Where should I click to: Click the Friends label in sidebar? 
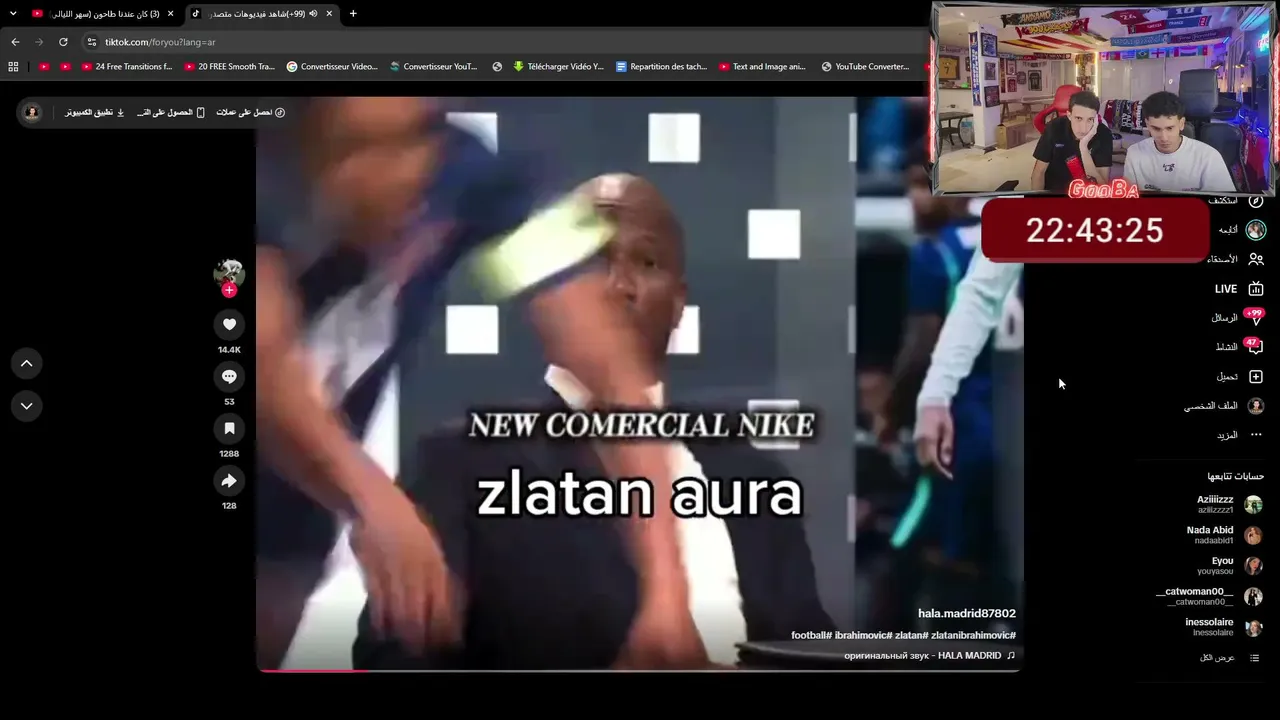pyautogui.click(x=1222, y=259)
